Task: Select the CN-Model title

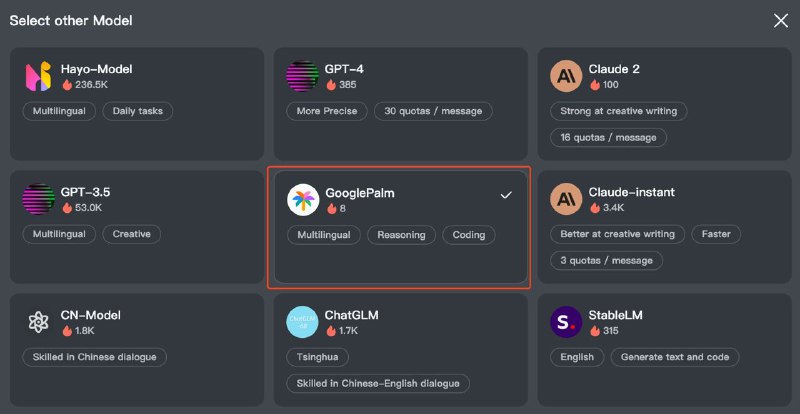Action: coord(91,315)
